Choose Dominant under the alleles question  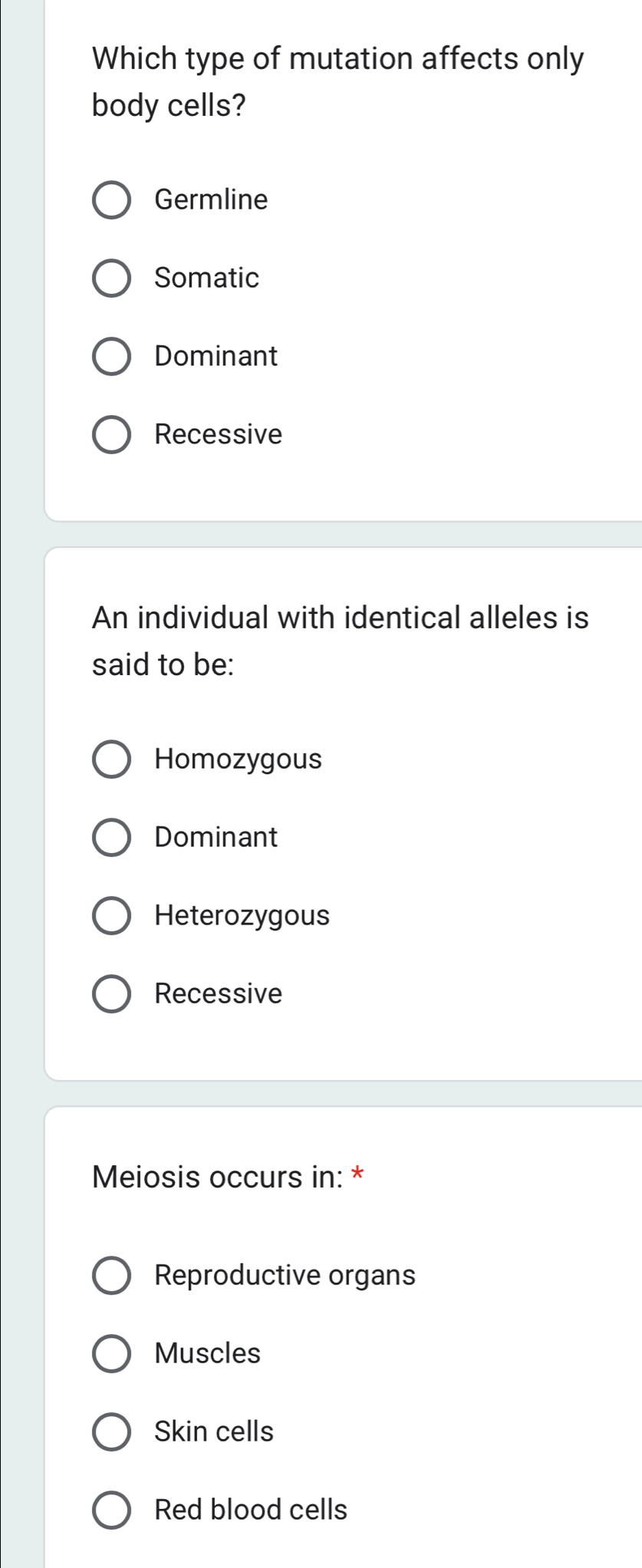click(x=112, y=838)
